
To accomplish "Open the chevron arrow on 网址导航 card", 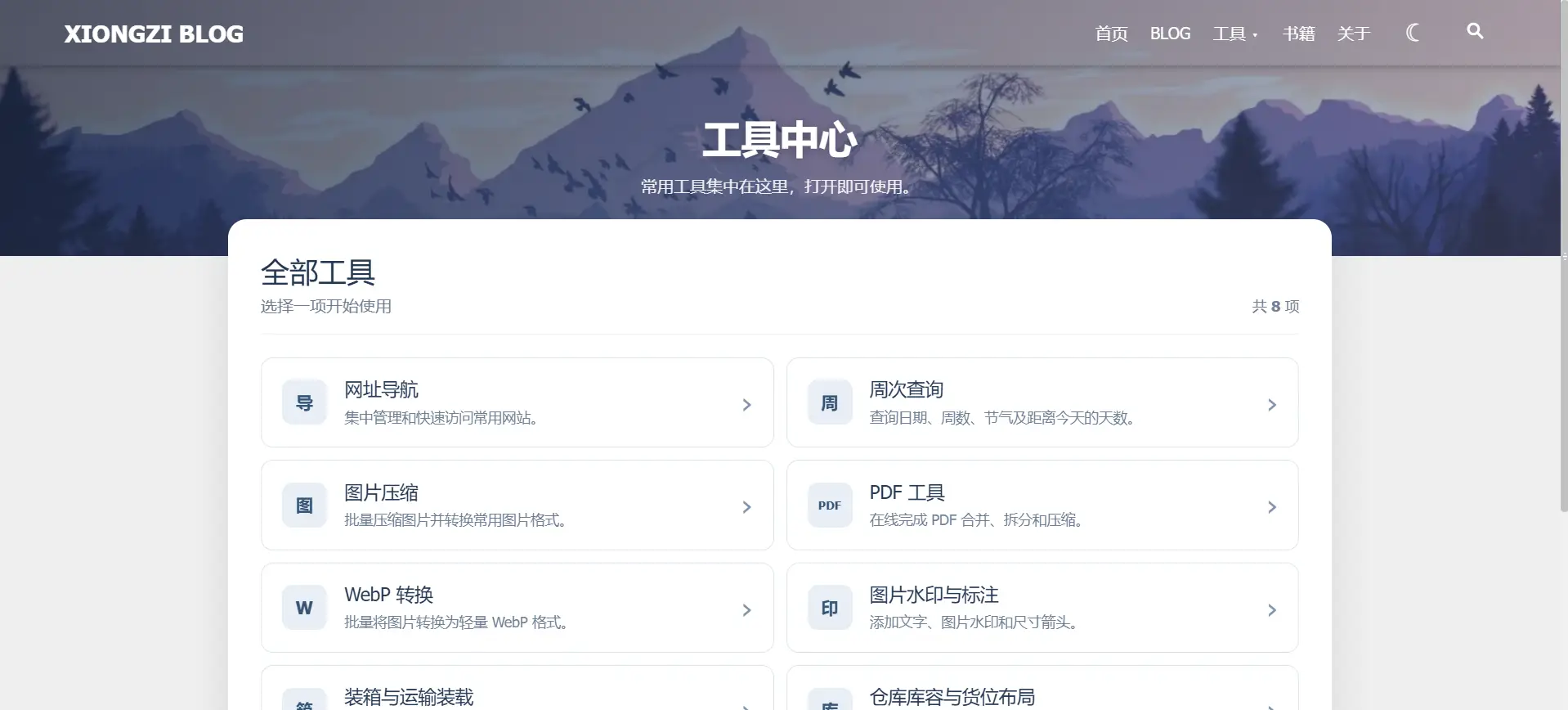I will click(x=746, y=405).
